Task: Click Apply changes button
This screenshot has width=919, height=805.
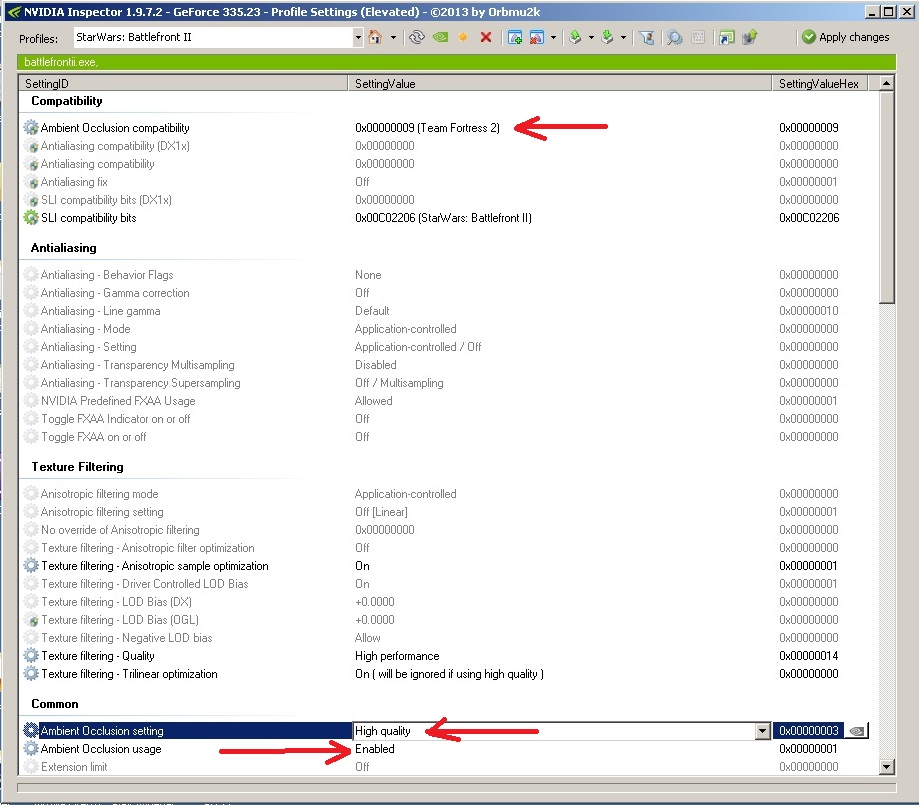Action: coord(845,37)
